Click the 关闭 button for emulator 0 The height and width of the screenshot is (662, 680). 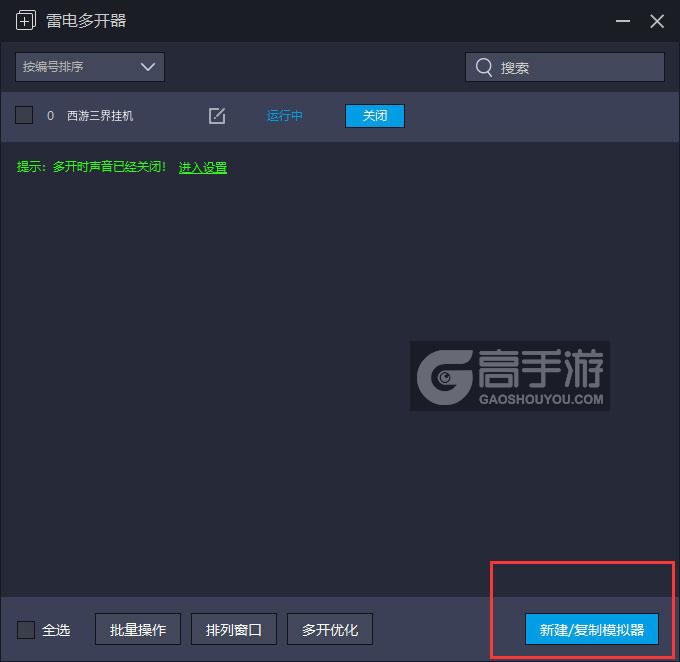coord(375,116)
